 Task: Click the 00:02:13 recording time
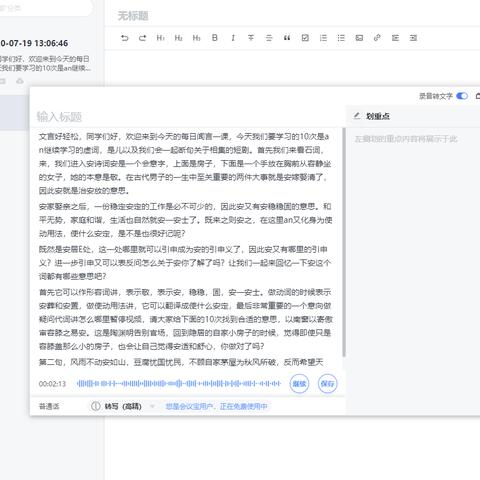[52, 384]
